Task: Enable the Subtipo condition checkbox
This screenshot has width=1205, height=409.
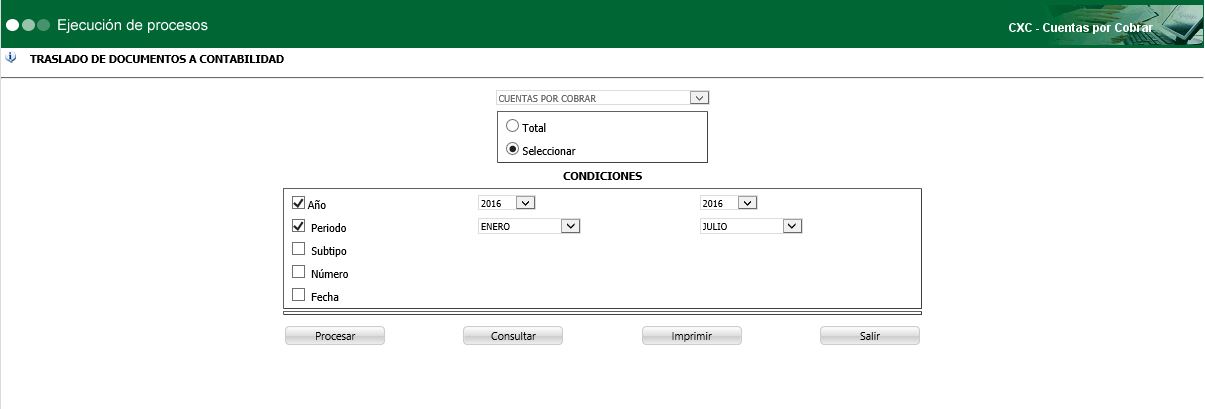Action: [x=298, y=249]
